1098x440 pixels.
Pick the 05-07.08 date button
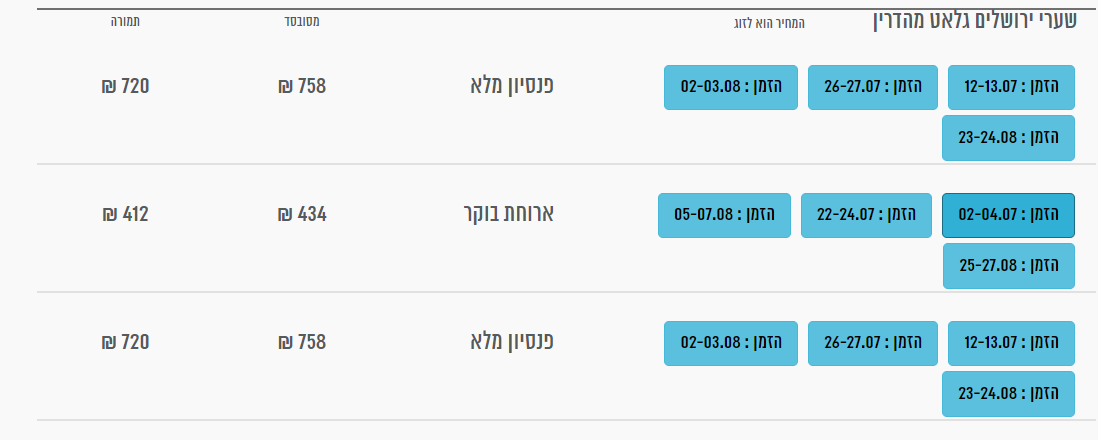click(x=724, y=215)
